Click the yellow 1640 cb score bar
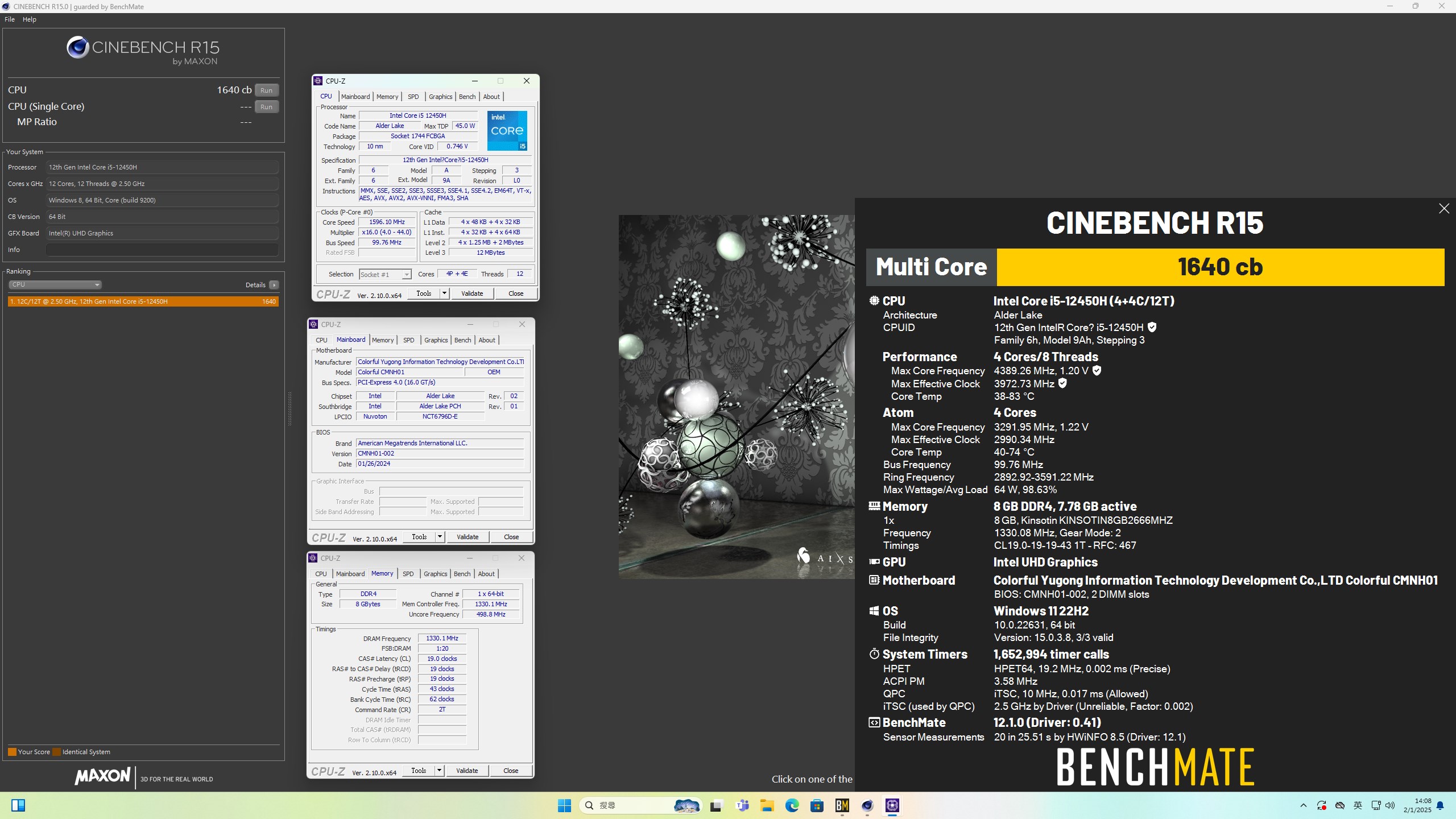This screenshot has height=819, width=1456. pyautogui.click(x=1221, y=267)
